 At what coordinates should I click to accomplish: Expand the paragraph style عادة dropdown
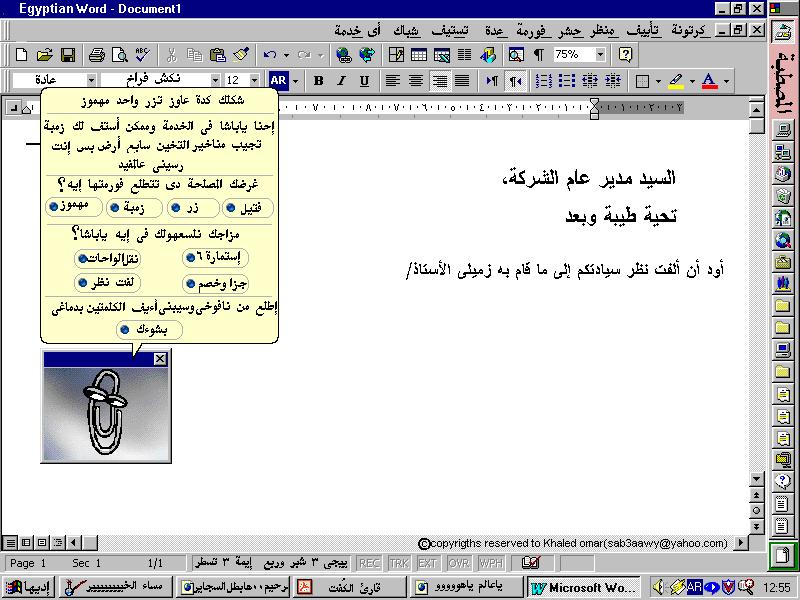point(91,80)
